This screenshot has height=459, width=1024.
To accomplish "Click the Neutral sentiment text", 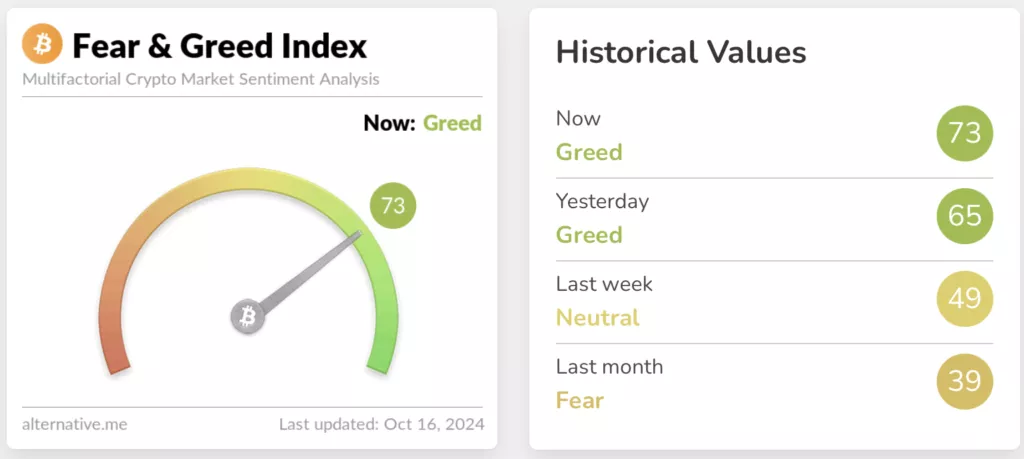I will point(597,318).
